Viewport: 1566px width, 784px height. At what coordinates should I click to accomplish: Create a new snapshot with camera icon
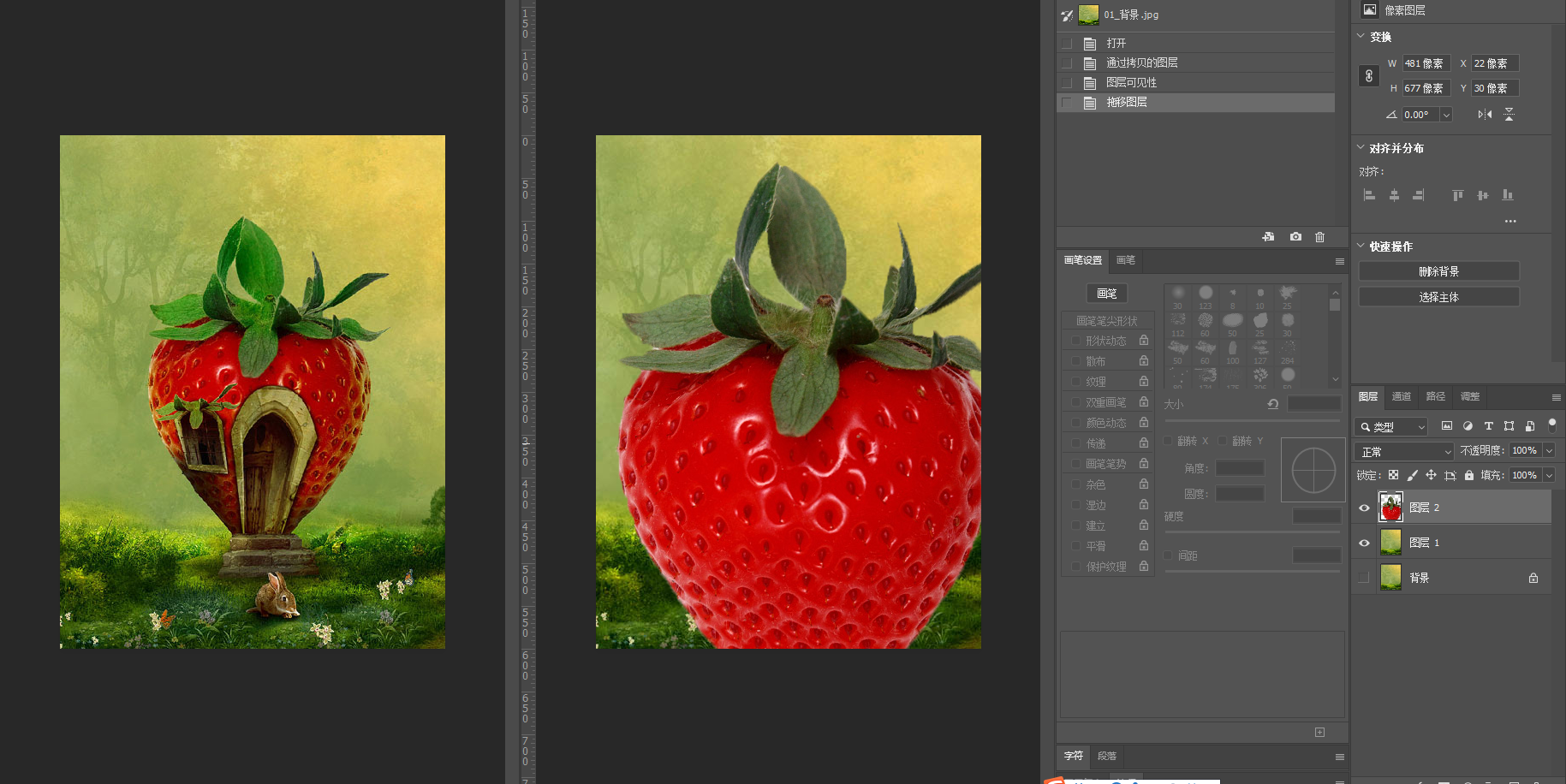(1295, 237)
